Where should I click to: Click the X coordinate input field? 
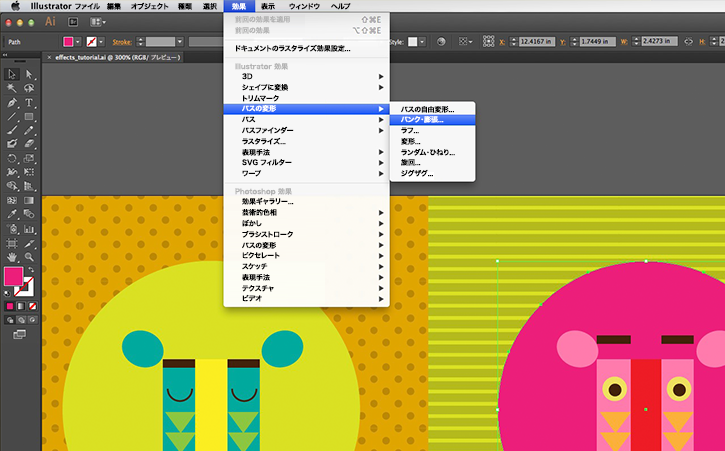tap(536, 42)
